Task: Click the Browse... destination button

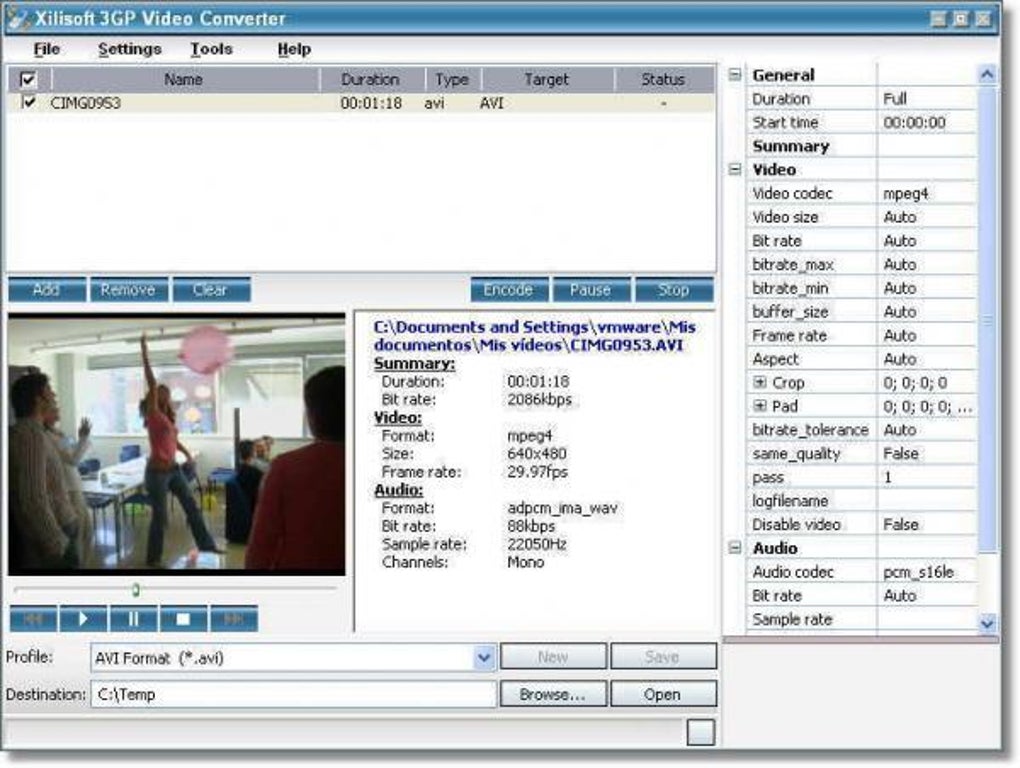Action: pos(553,694)
